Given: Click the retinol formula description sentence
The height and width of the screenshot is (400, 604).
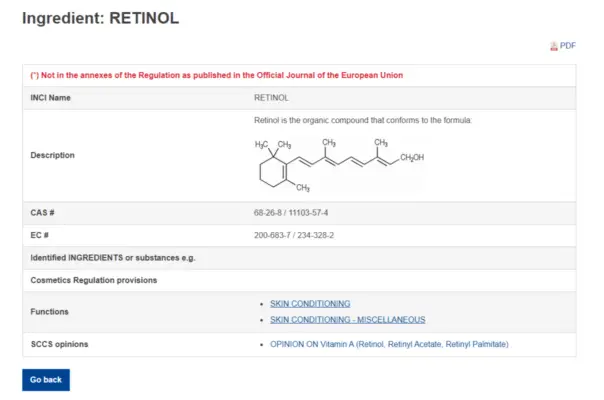Looking at the screenshot, I should click(x=362, y=120).
